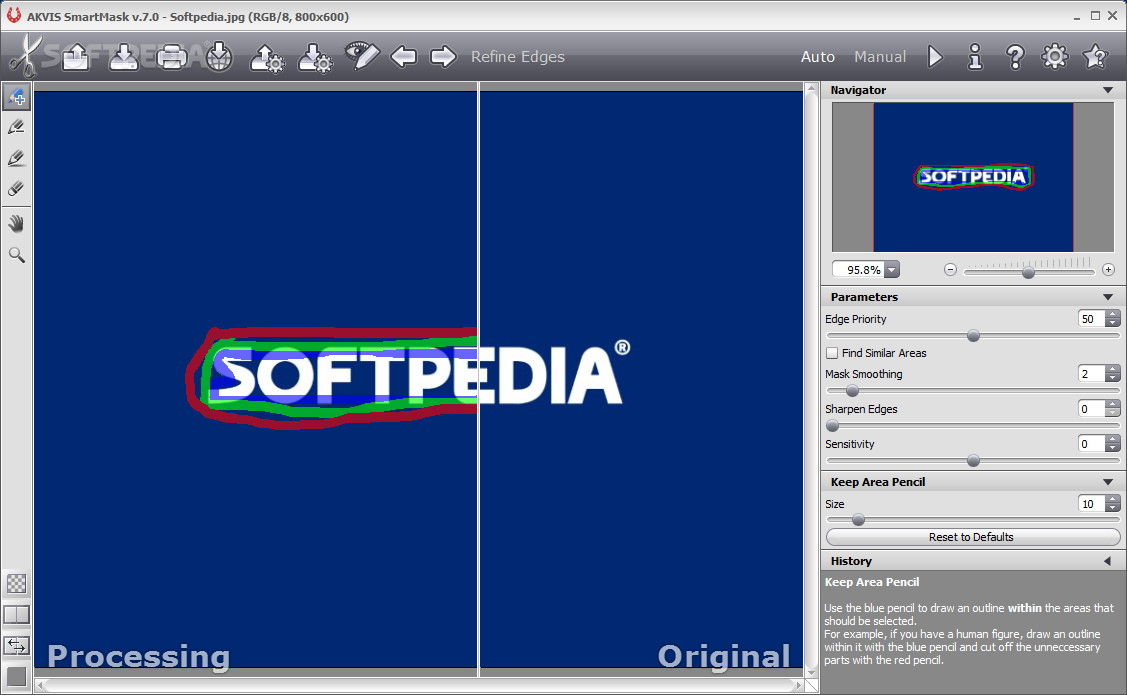Save the image with the Save icon
This screenshot has height=695, width=1127.
click(x=124, y=56)
